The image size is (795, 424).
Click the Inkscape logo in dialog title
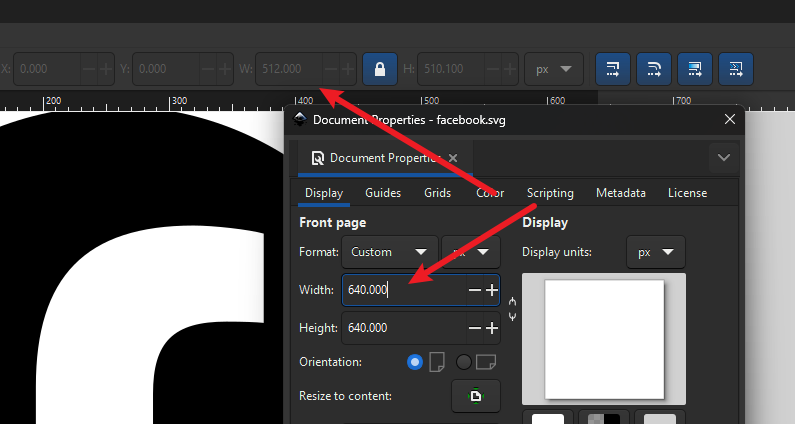[300, 119]
